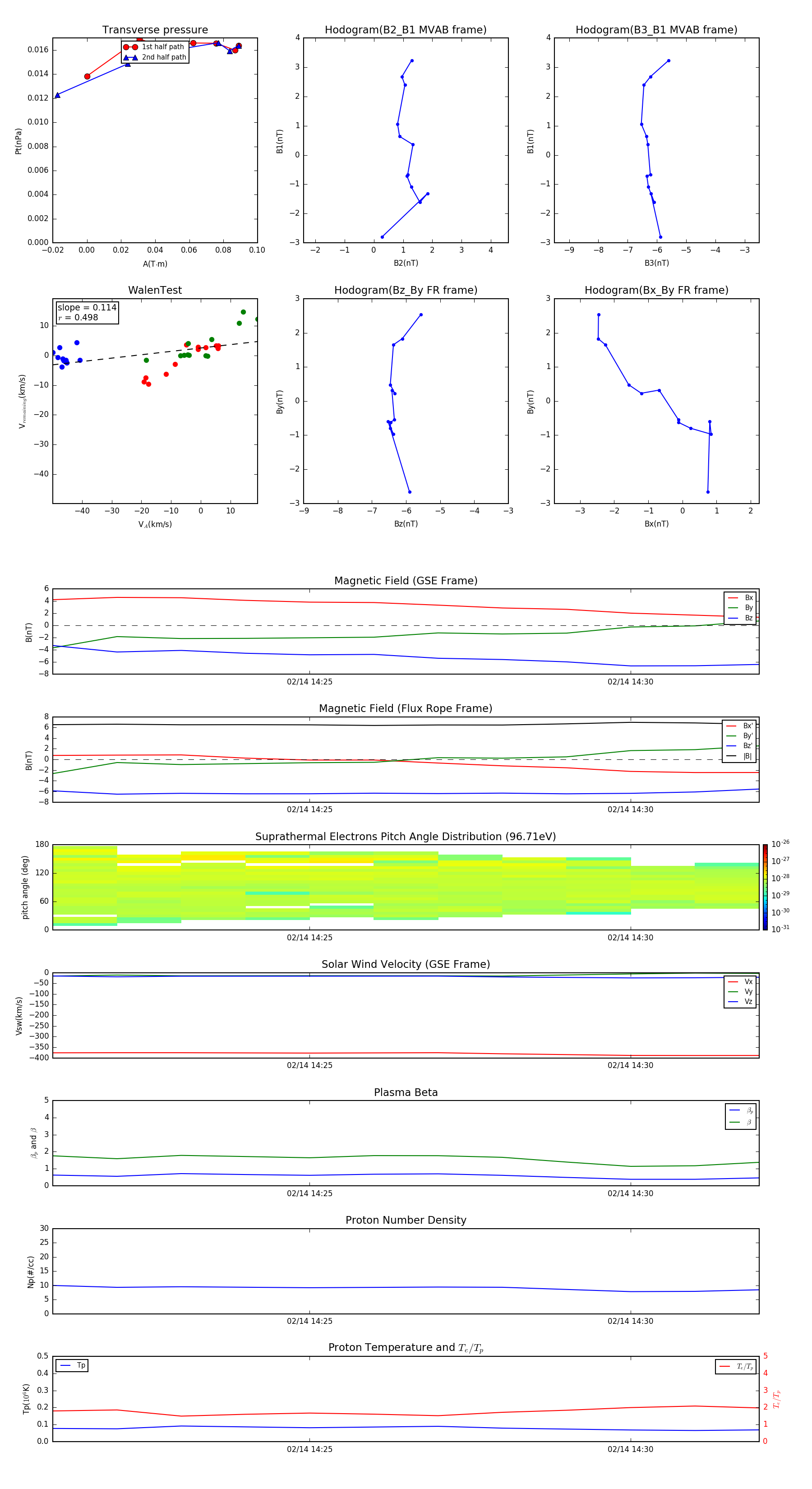812x1489 pixels.
Task: Select the Vx entry in the velocity legend
Action: [x=740, y=981]
